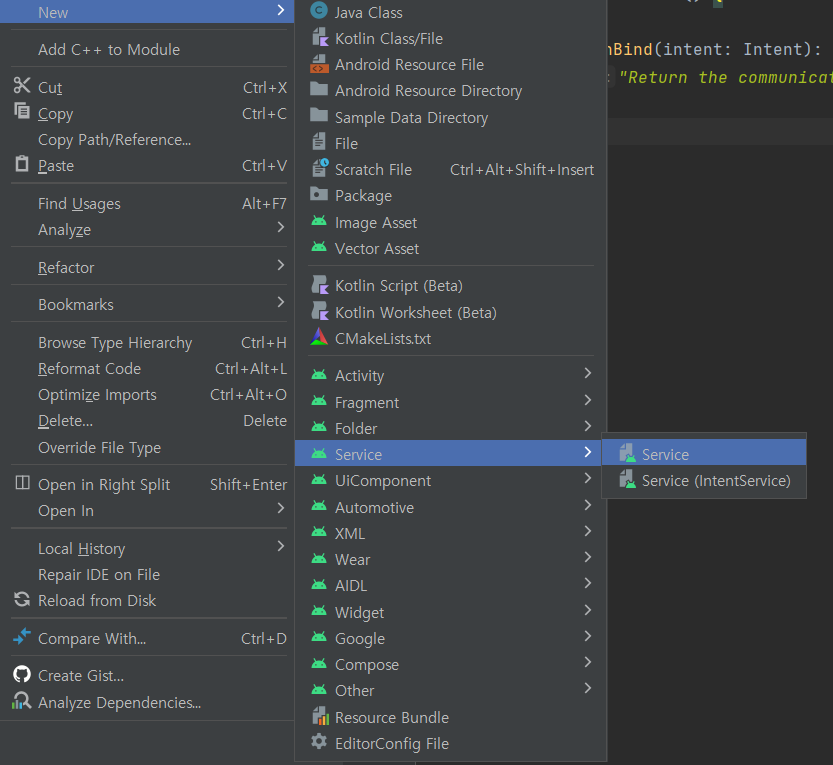Click the Android Resource File icon
Viewport: 833px width, 765px height.
click(319, 64)
